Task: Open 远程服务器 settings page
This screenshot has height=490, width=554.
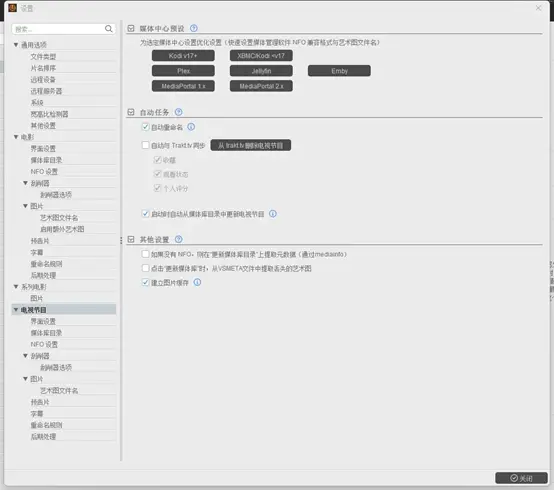Action: pos(46,91)
